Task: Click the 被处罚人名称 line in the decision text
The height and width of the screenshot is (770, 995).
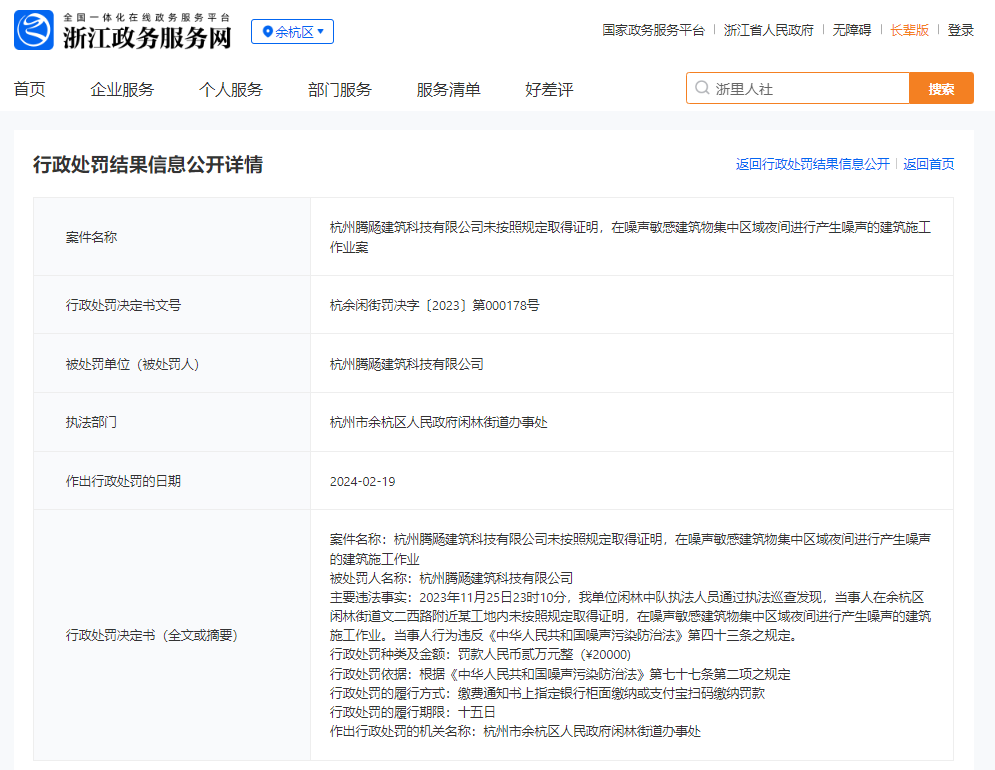Action: pos(451,578)
